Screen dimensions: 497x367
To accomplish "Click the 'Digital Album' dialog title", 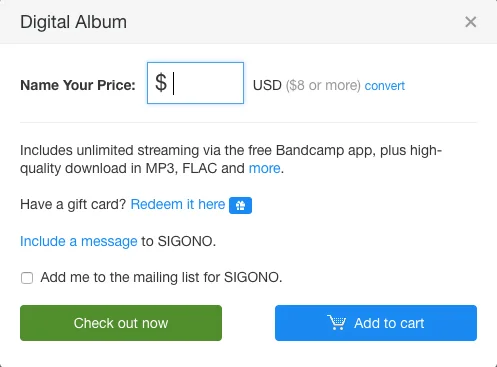I will point(73,22).
